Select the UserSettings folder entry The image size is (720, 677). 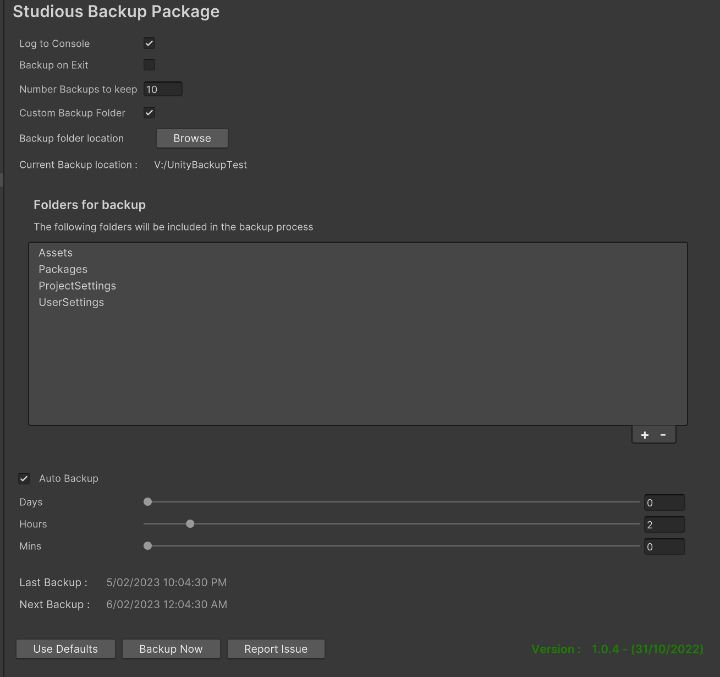pos(71,302)
